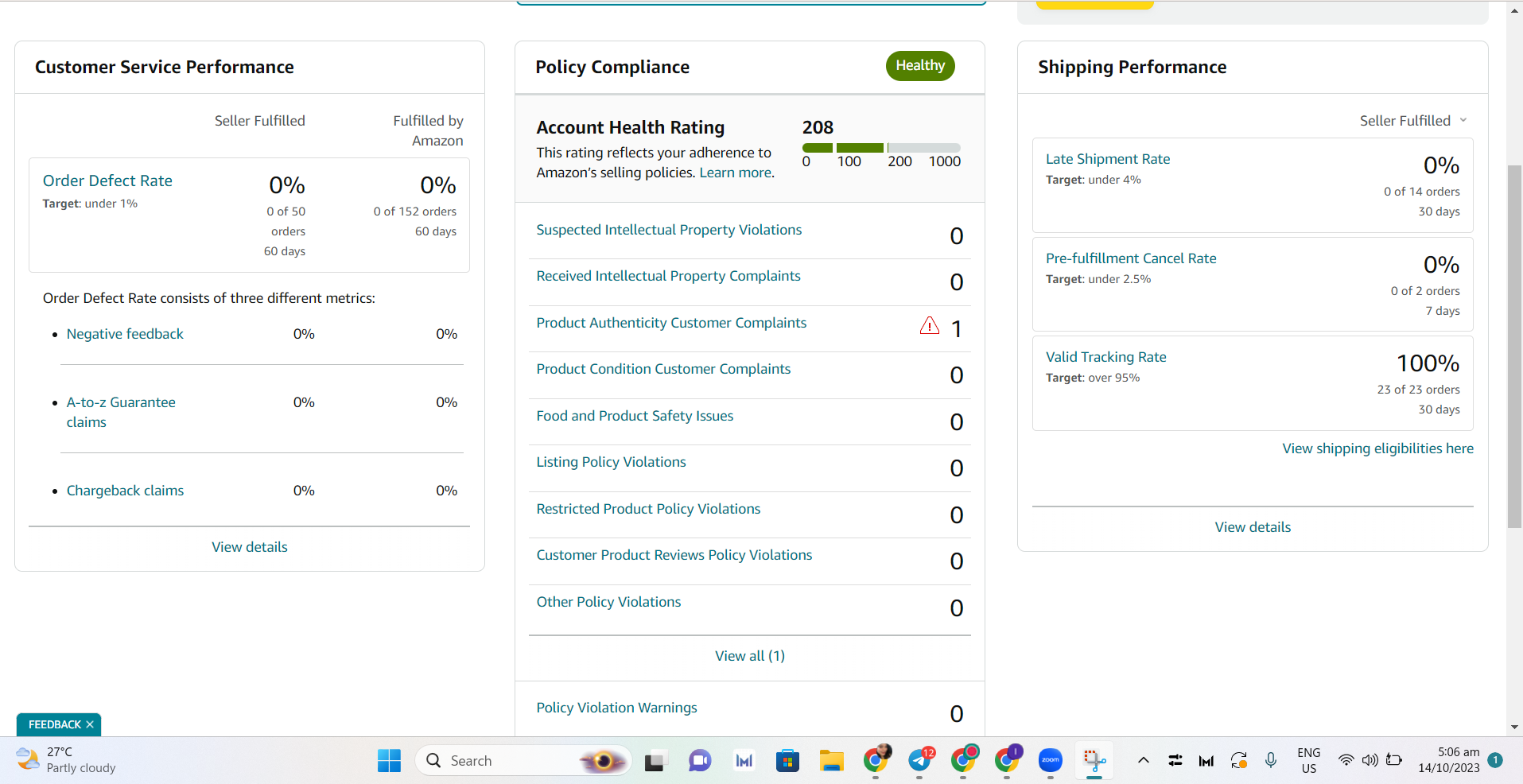This screenshot has height=784, width=1523.
Task: Open the A-to-z Guarantee claims link
Action: 121,412
